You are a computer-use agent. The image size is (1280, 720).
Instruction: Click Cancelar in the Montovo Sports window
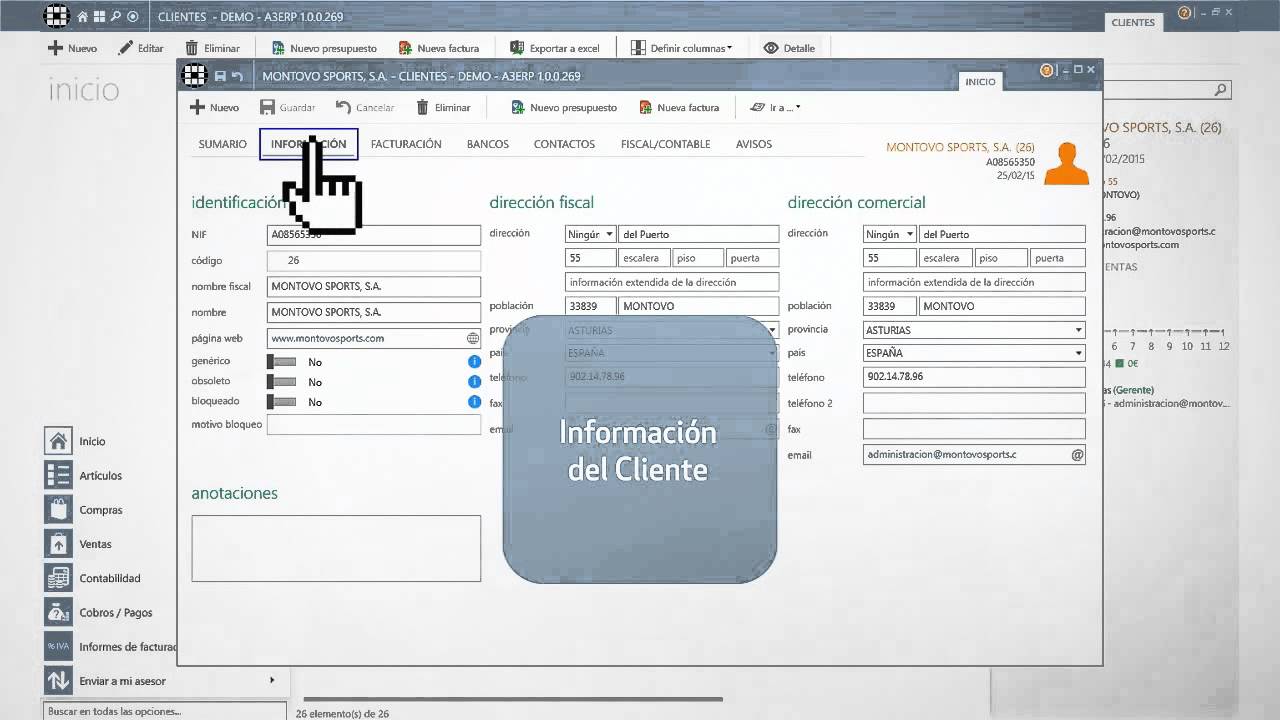[365, 107]
